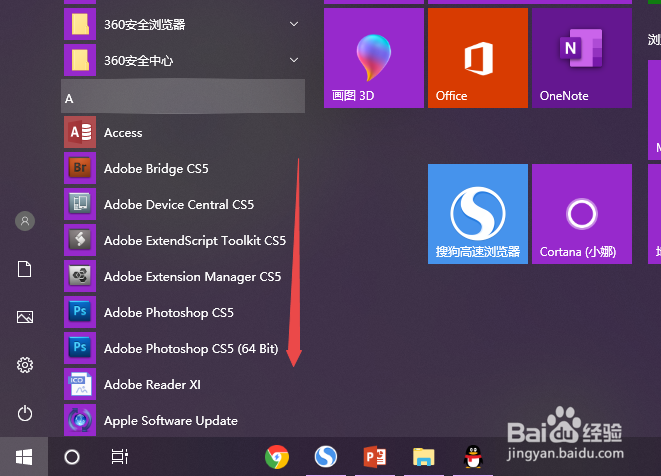Viewport: 661px width, 476px height.
Task: Open Settings gear in Start sidebar
Action: [25, 365]
